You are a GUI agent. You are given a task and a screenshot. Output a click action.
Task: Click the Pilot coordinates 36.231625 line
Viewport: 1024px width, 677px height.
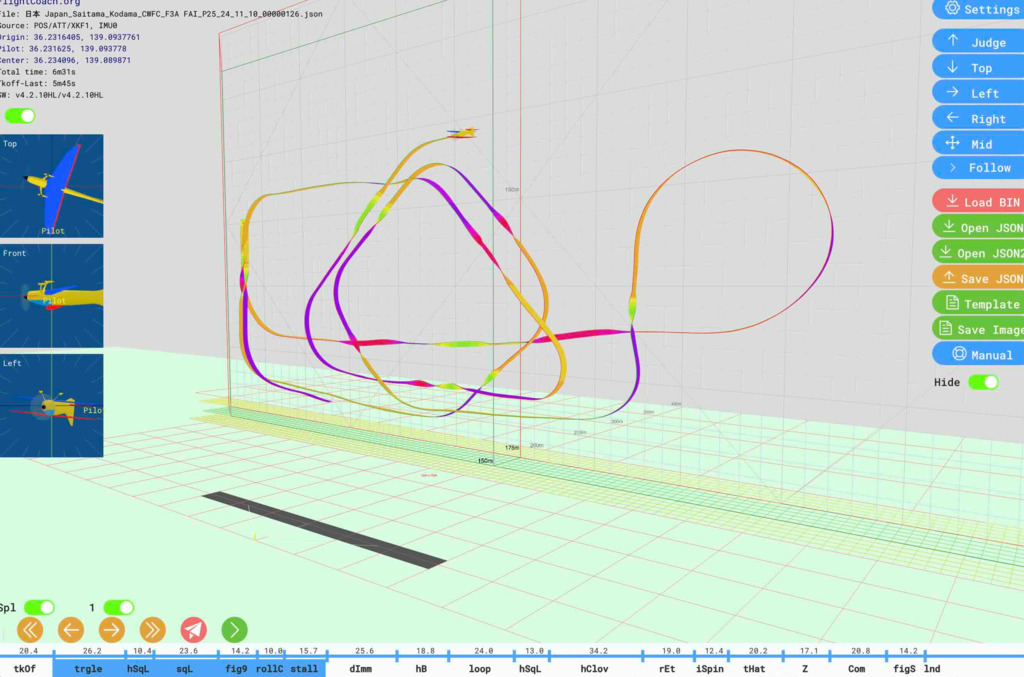(x=63, y=48)
